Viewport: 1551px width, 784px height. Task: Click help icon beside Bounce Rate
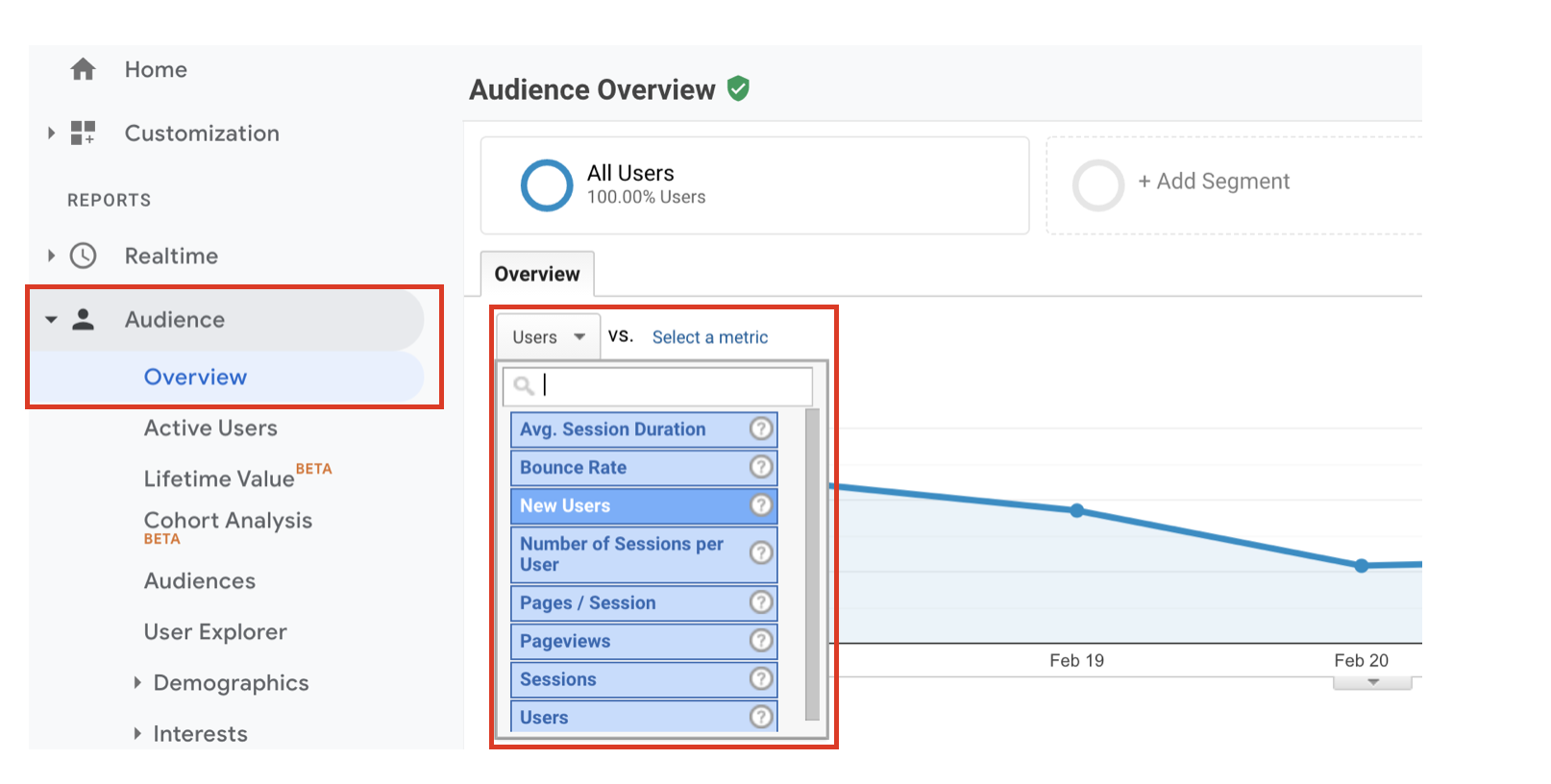(x=761, y=467)
